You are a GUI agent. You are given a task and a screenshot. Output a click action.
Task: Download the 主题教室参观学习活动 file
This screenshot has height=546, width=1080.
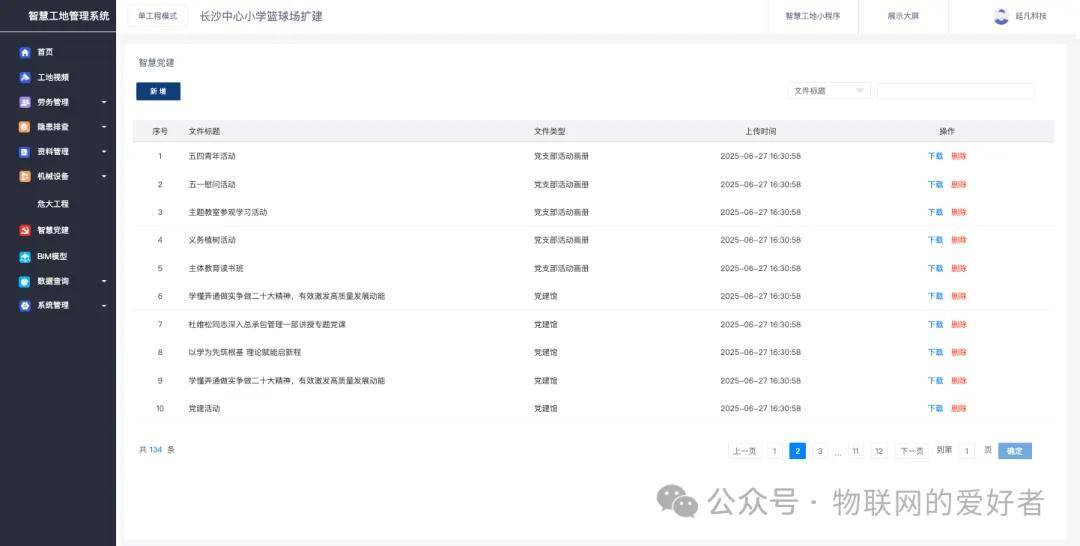(x=935, y=212)
